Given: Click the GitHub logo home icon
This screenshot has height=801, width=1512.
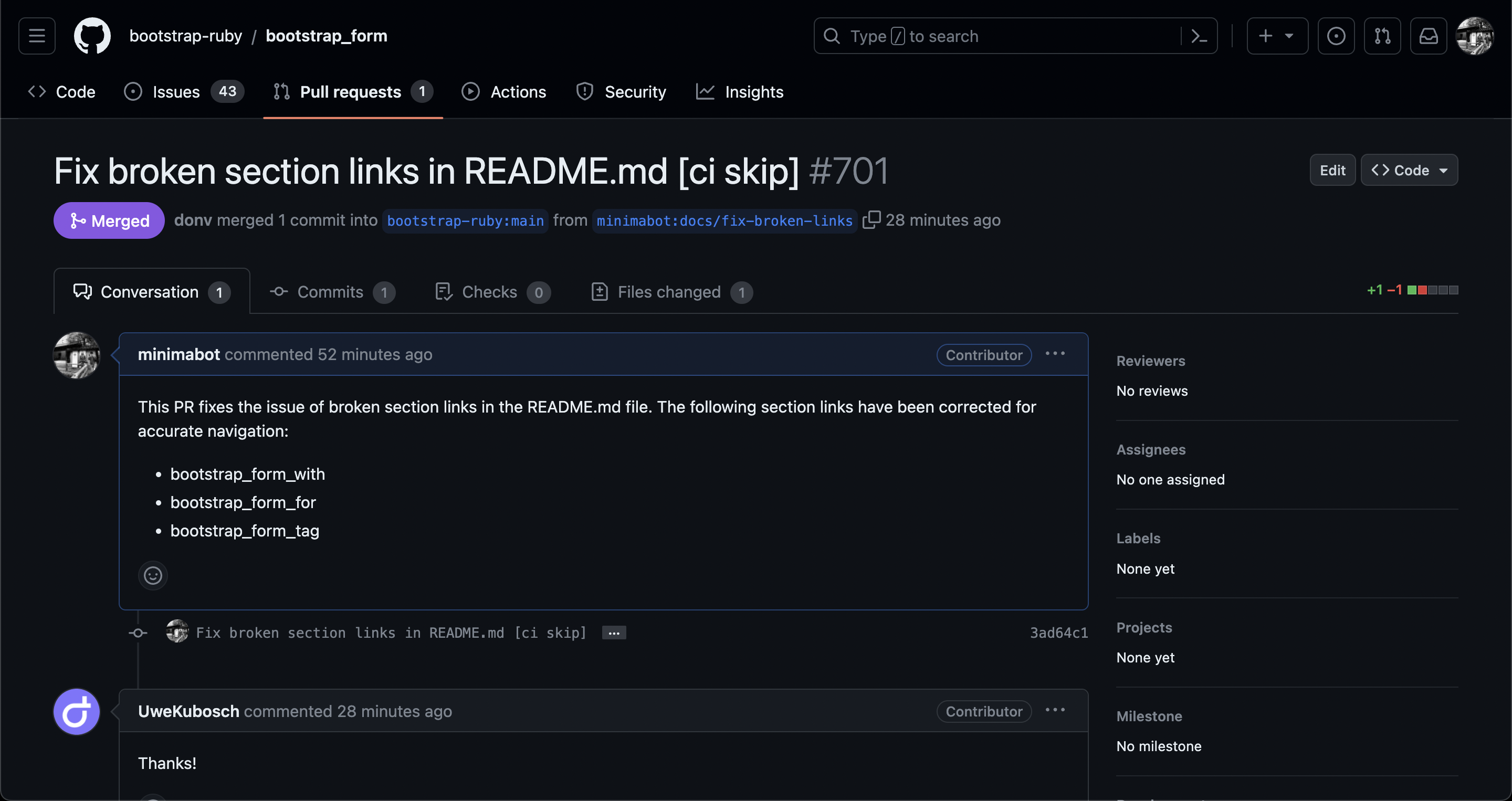Looking at the screenshot, I should [x=92, y=36].
